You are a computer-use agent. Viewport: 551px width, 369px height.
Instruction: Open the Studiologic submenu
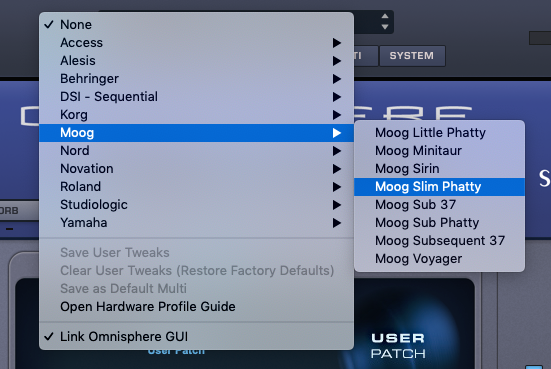[x=196, y=205]
